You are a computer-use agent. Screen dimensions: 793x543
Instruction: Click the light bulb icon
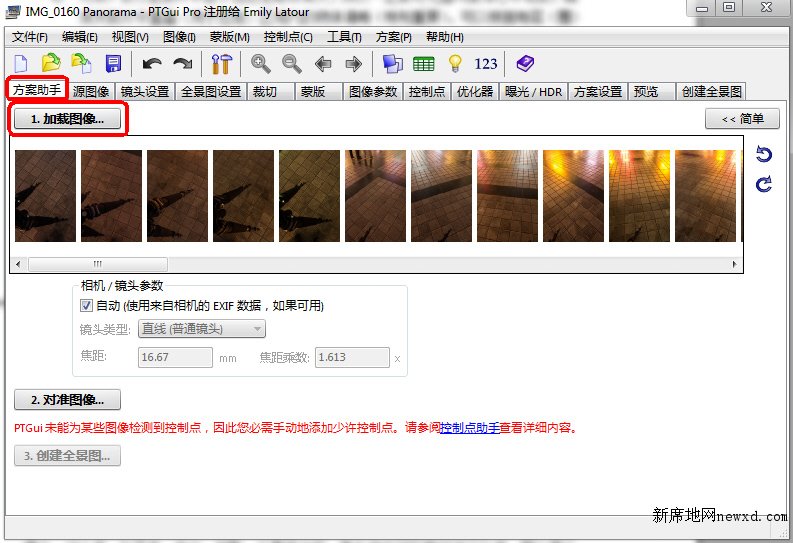pos(455,64)
